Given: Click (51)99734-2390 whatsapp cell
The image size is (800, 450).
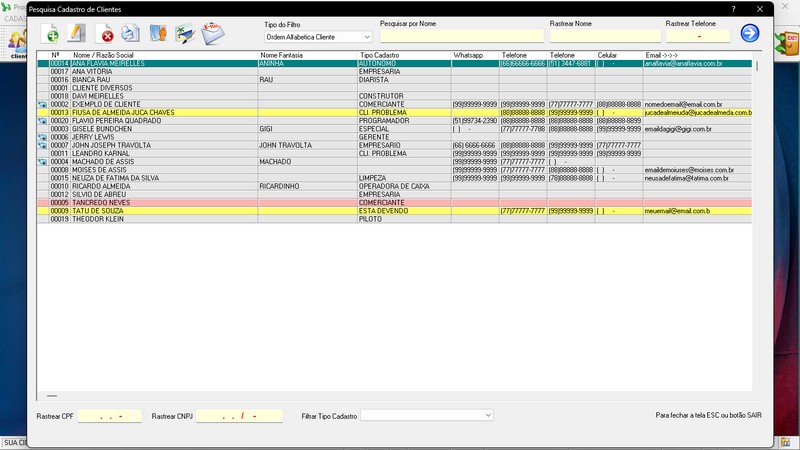Looking at the screenshot, I should [x=474, y=121].
